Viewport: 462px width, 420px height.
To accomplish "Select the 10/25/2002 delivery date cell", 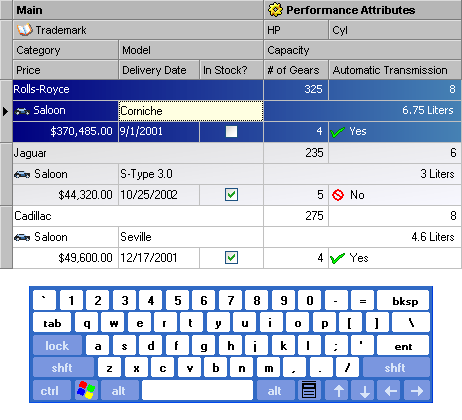I will (x=159, y=195).
